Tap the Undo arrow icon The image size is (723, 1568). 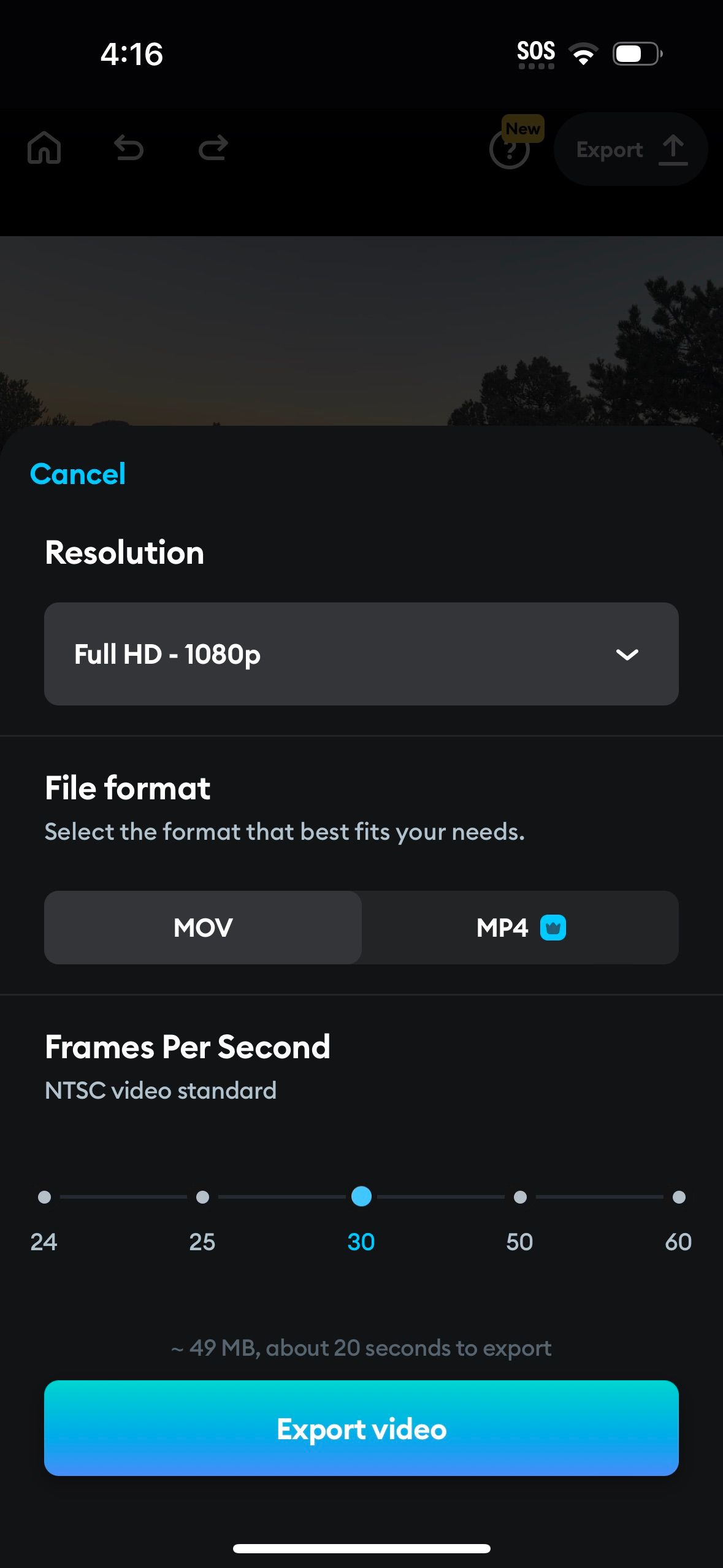pos(129,148)
